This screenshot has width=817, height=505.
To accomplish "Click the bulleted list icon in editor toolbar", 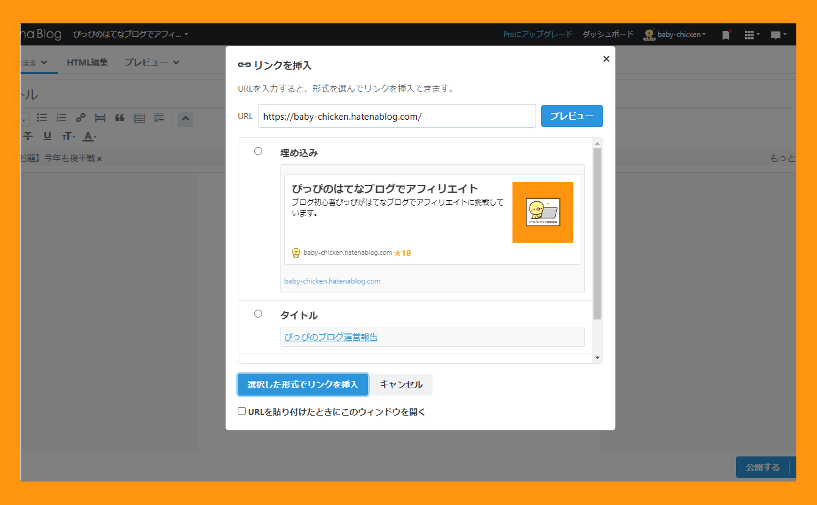I will tap(42, 118).
